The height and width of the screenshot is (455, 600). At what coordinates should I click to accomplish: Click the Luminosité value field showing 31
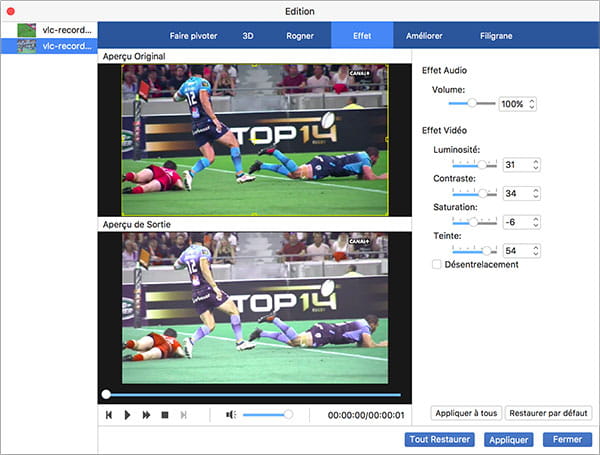pos(517,165)
